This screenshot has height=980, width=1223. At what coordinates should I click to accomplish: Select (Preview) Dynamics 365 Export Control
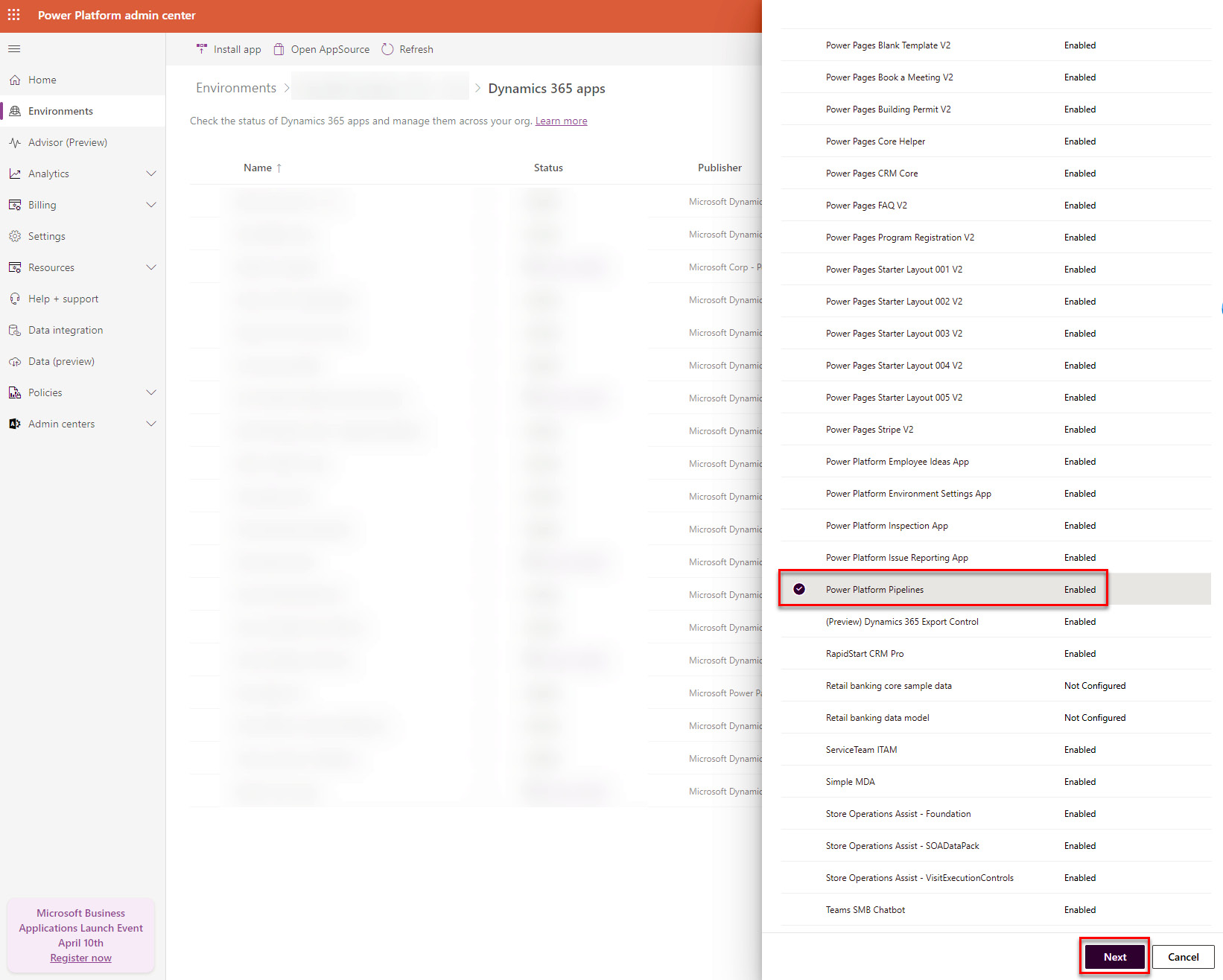[x=996, y=622]
